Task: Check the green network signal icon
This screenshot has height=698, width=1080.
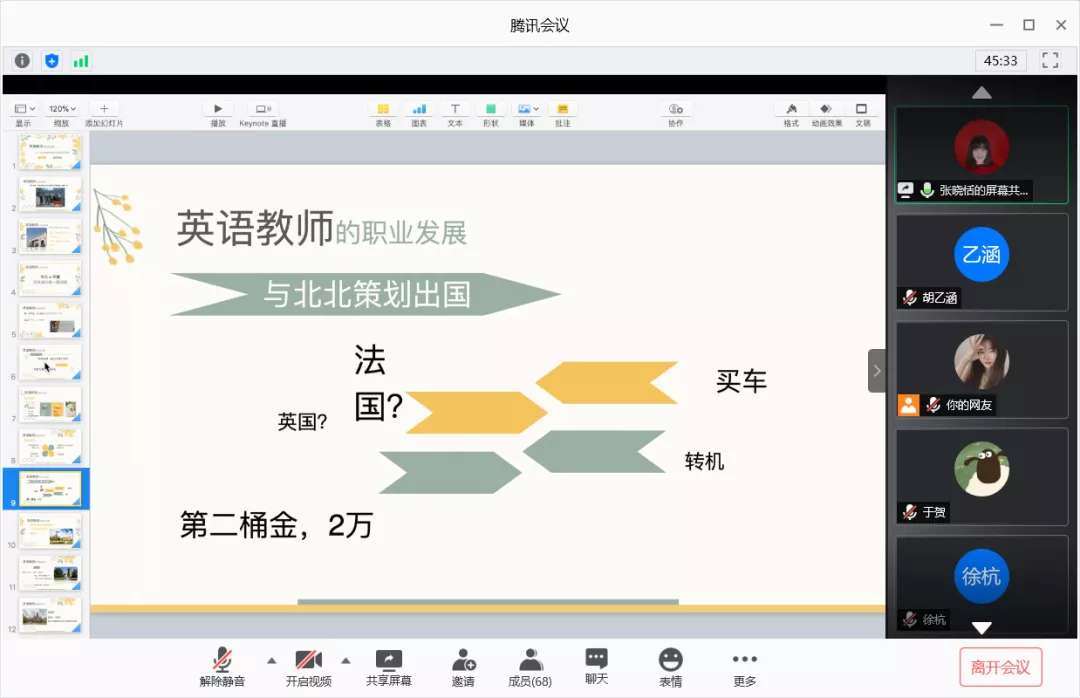Action: (x=81, y=61)
